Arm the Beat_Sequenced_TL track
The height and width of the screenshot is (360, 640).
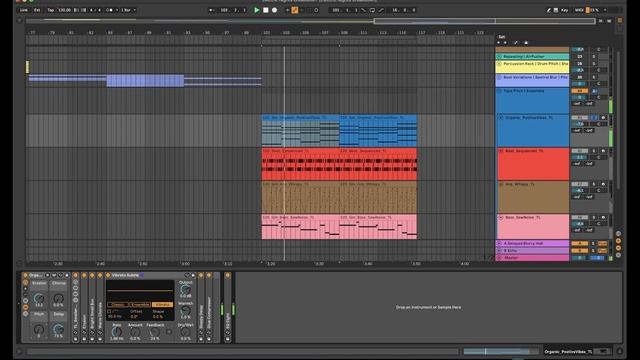pos(603,151)
